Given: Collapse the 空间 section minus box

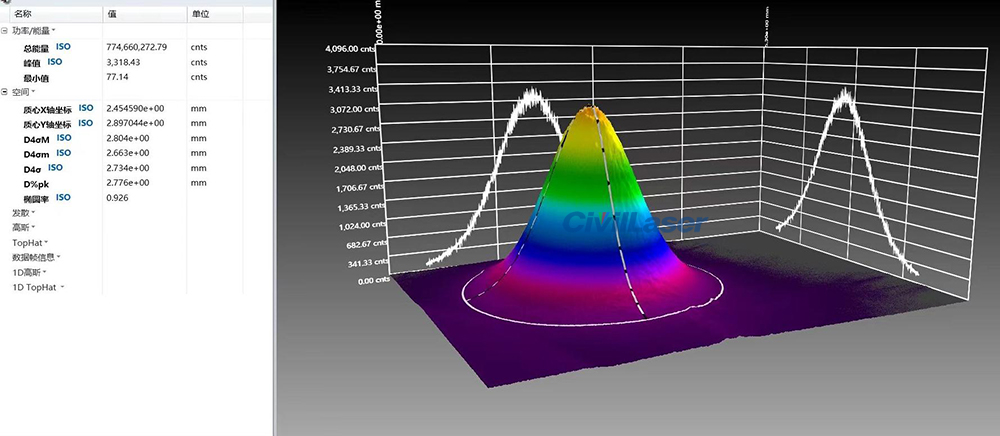Looking at the screenshot, I should point(5,92).
